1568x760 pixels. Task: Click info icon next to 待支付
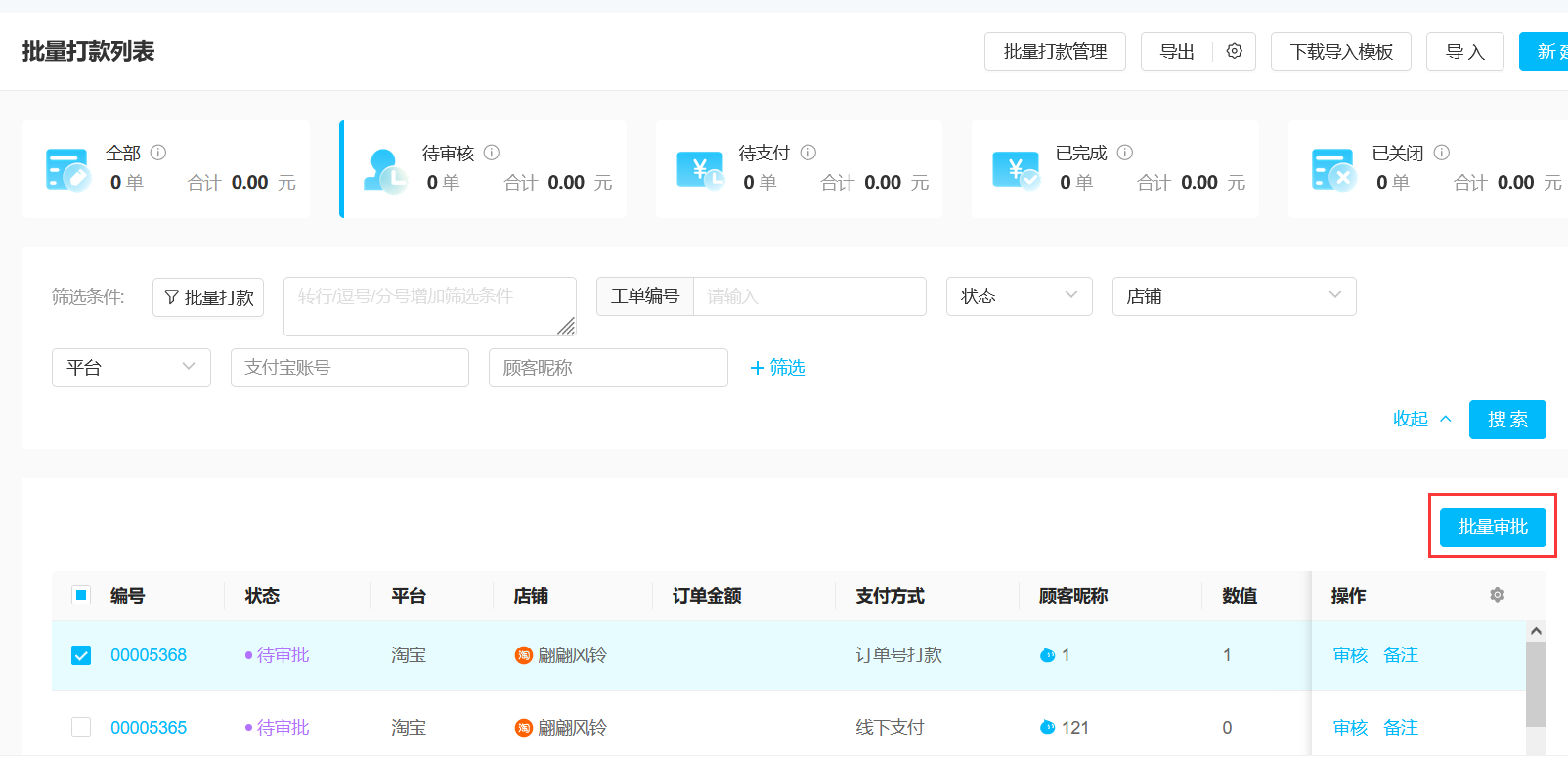808,153
